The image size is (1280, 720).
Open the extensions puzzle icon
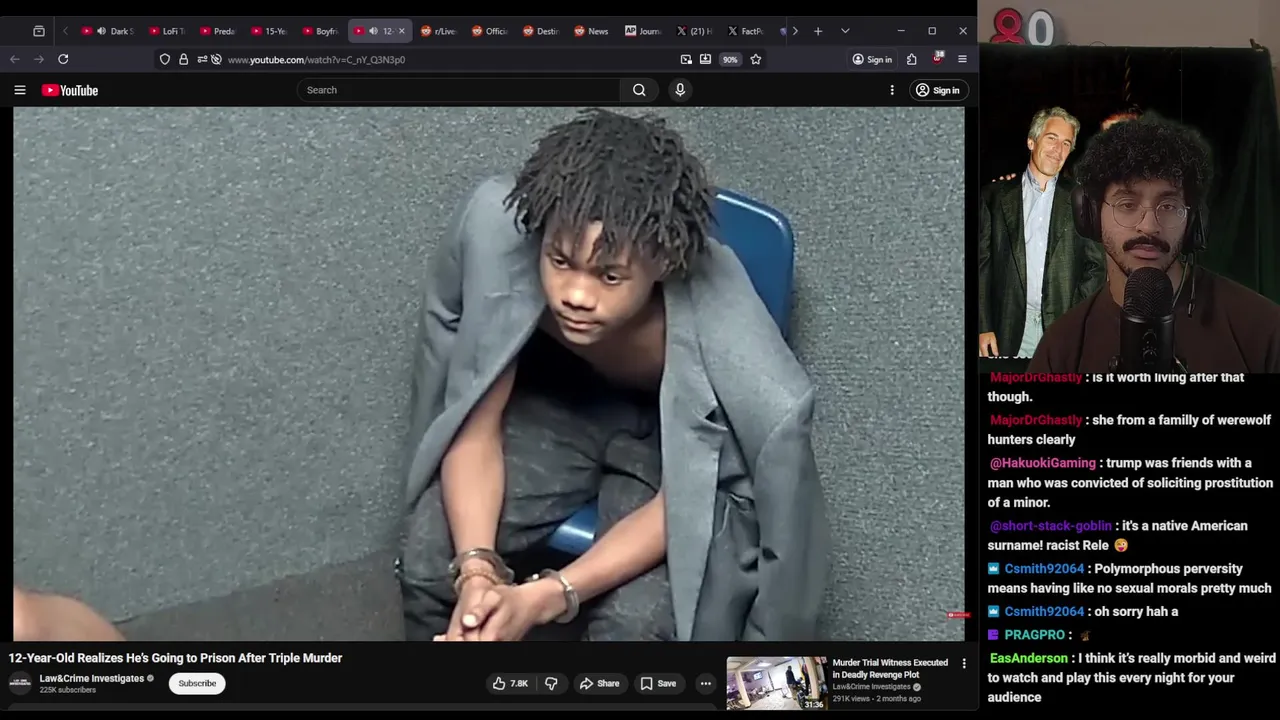coord(911,59)
